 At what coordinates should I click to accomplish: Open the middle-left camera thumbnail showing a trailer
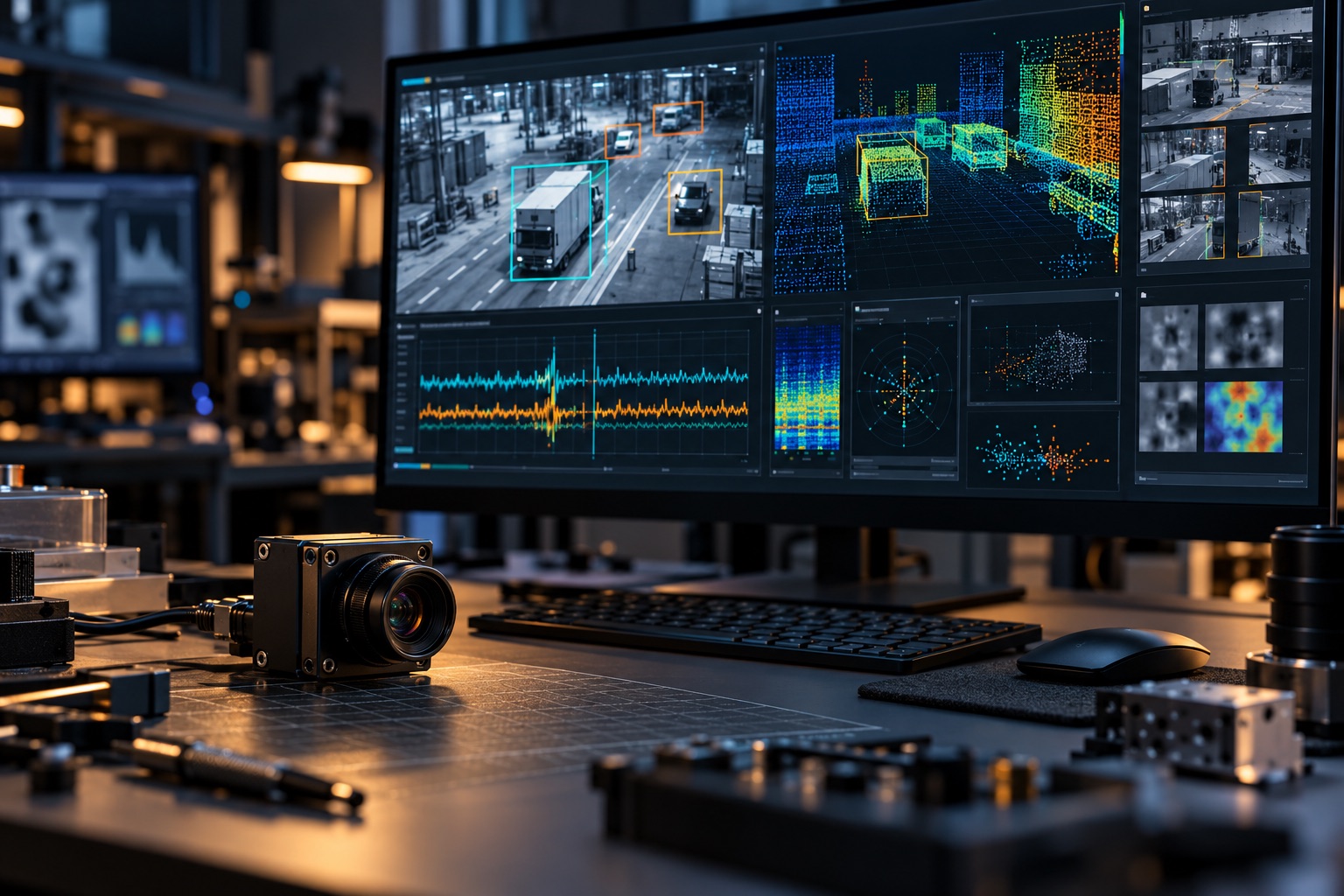(1182, 160)
